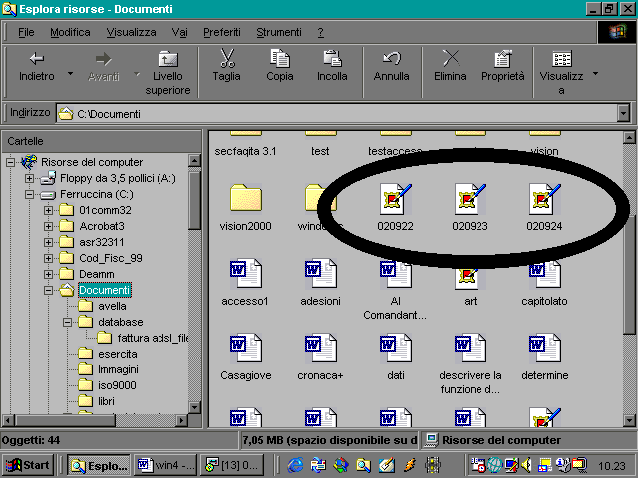Screen dimensions: 638x478
Task: Undo last action with Annulla
Action: point(391,66)
